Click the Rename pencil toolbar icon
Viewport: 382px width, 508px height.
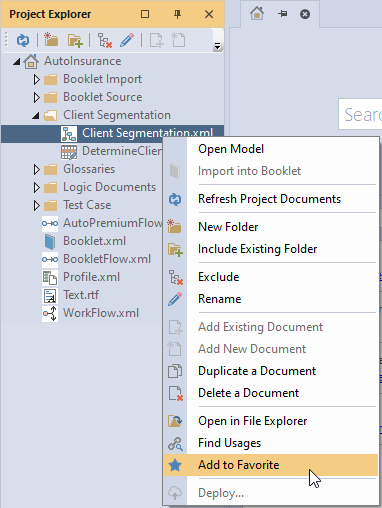pyautogui.click(x=127, y=40)
